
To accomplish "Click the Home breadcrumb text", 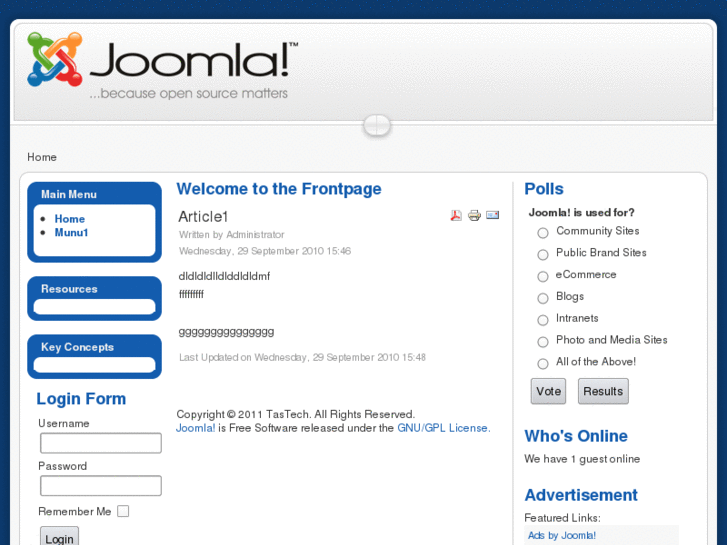I will pos(42,157).
